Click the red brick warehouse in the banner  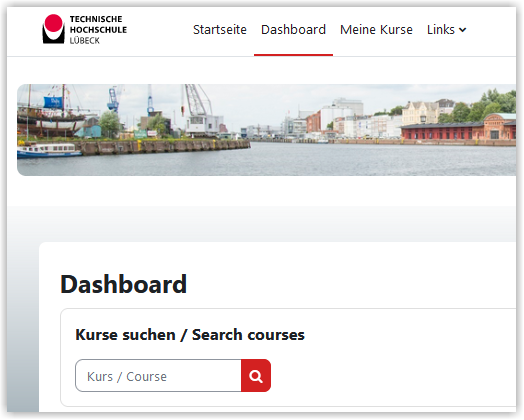click(458, 130)
